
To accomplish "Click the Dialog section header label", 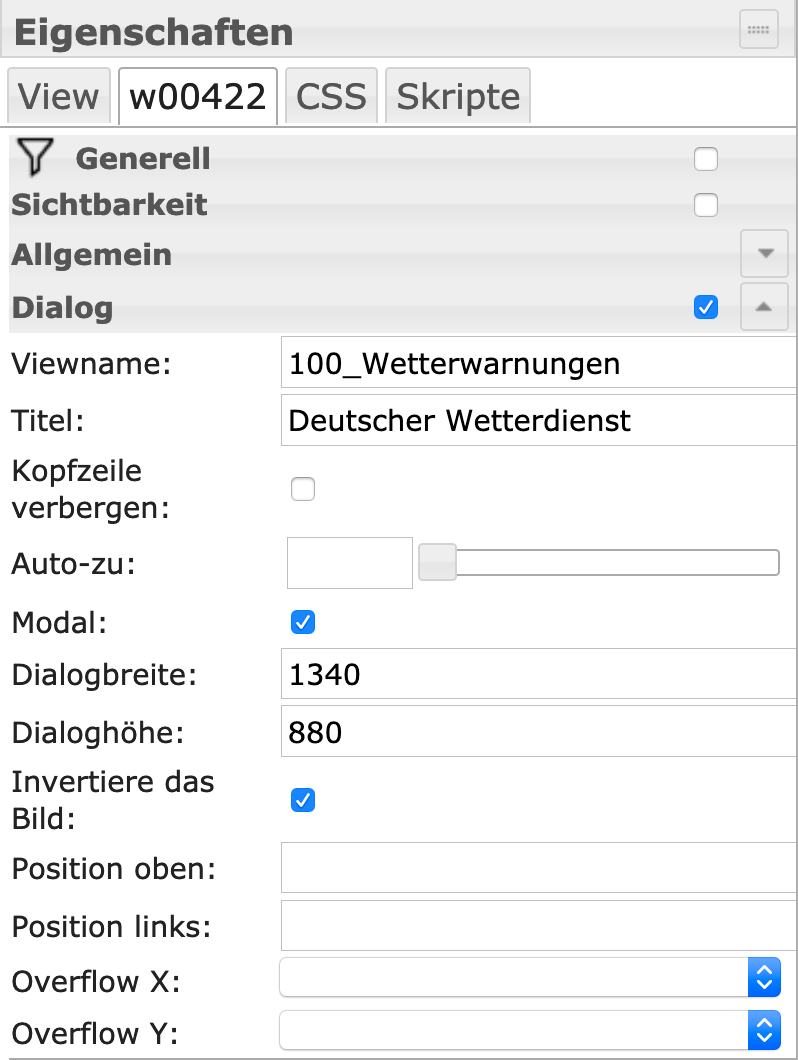I will tap(62, 308).
